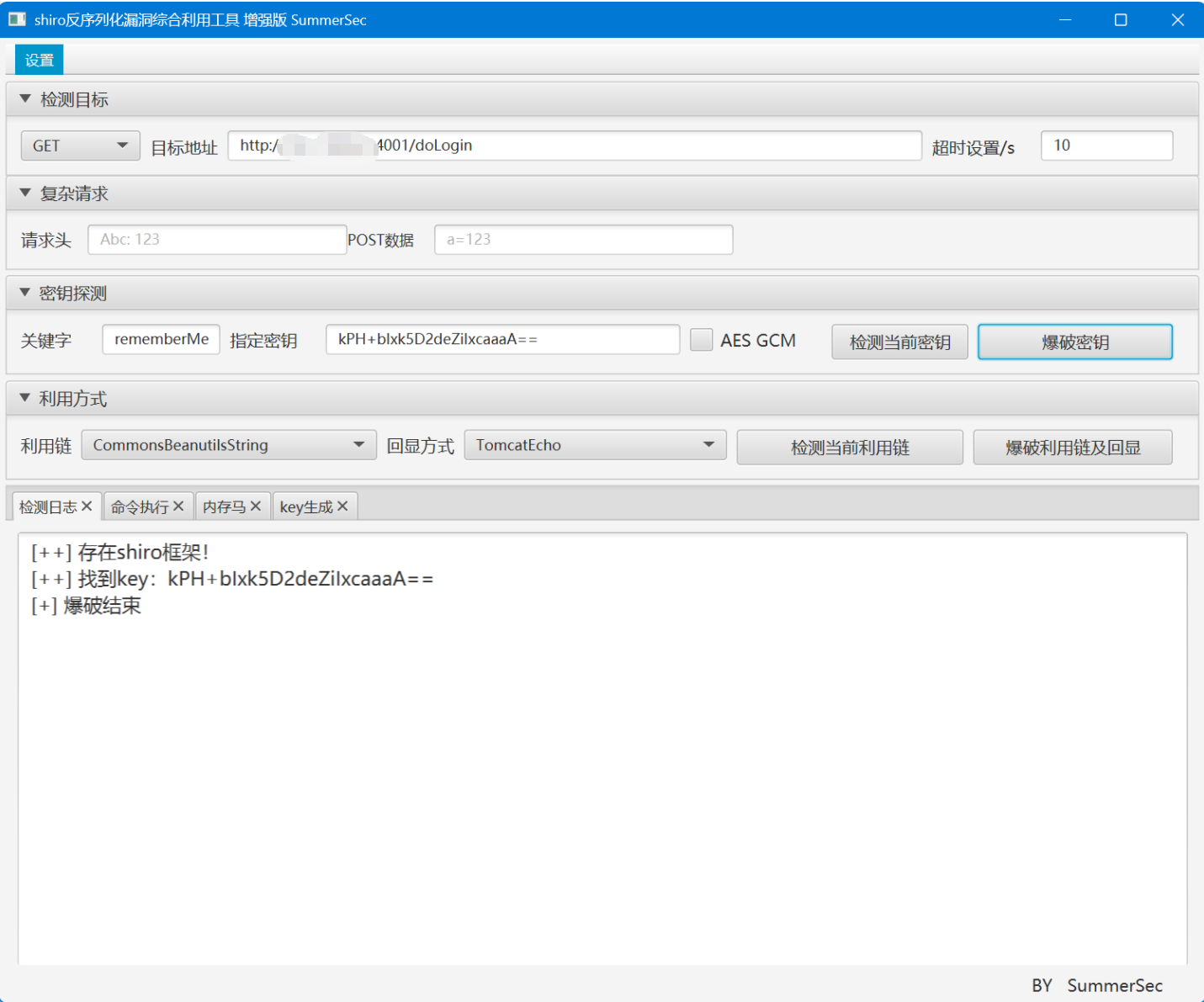
Task: Click the 检测当前利用链 button
Action: pos(850,448)
